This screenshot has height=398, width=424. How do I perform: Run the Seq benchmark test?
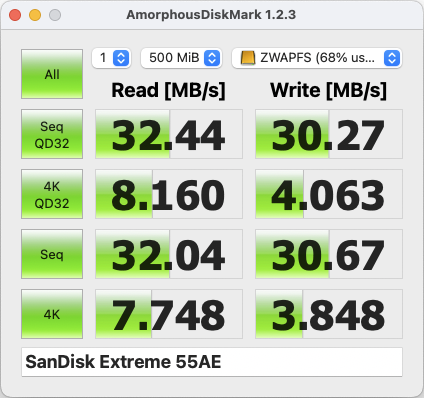52,254
